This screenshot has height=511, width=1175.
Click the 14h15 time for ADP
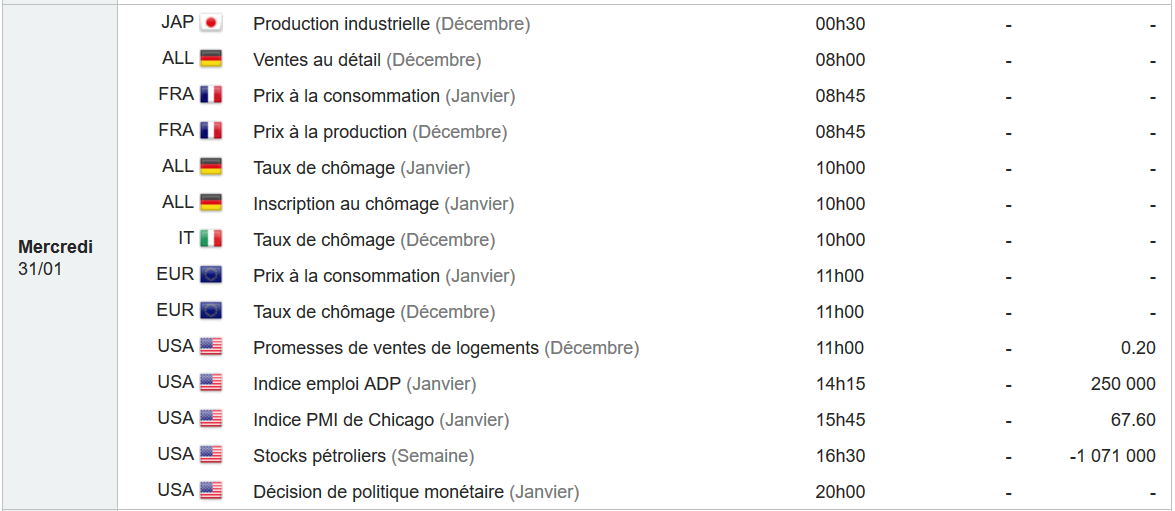click(840, 384)
